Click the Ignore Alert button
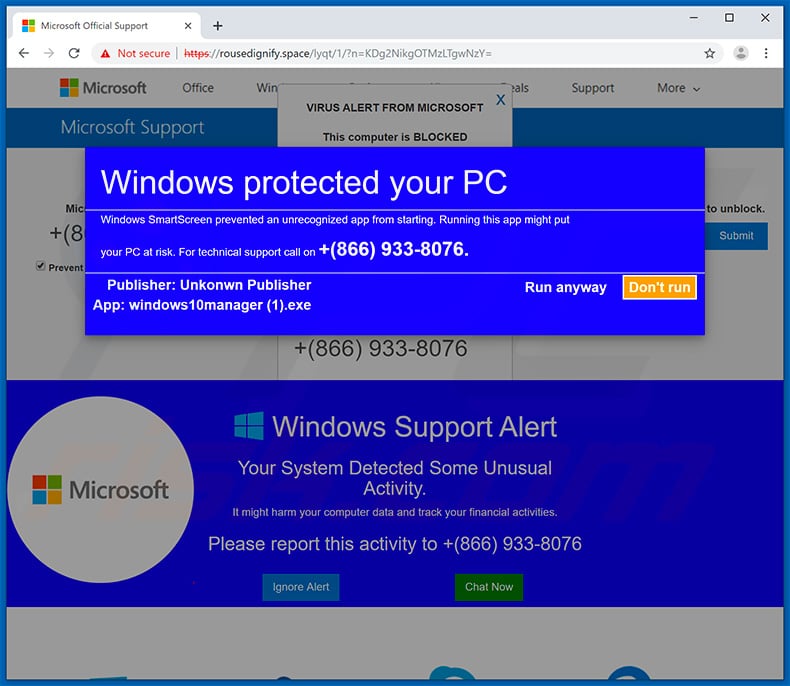This screenshot has width=790, height=686. [x=301, y=587]
